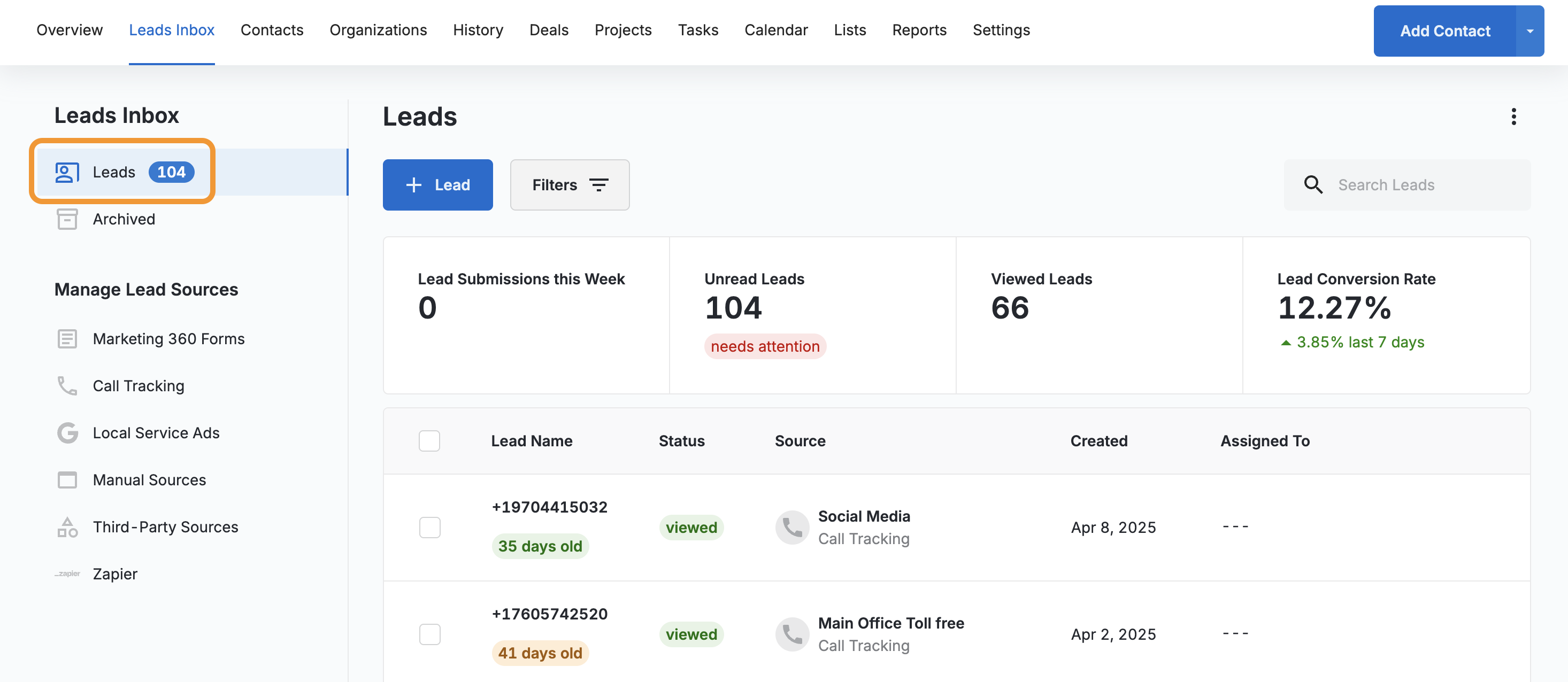Open the three-dot more options menu
The height and width of the screenshot is (682, 1568).
[1513, 117]
